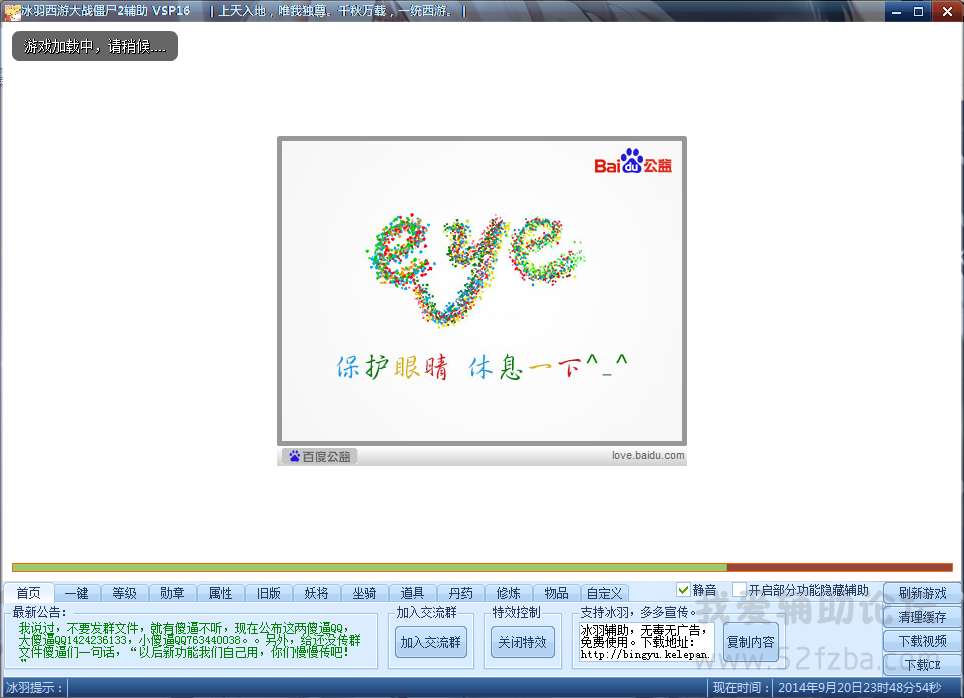Open the 丹药 tab
The image size is (964, 698).
(x=460, y=593)
